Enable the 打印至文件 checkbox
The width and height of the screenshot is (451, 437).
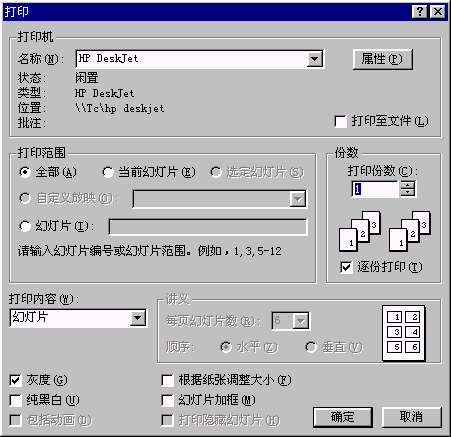click(x=340, y=121)
